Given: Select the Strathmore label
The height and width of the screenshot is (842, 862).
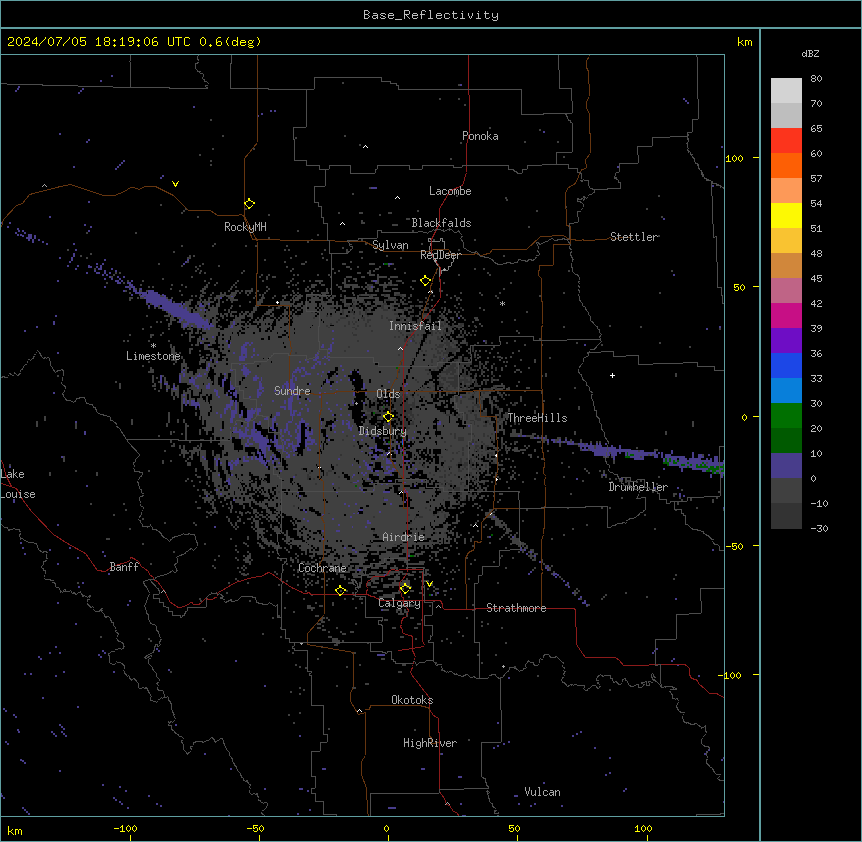Looking at the screenshot, I should [x=516, y=608].
